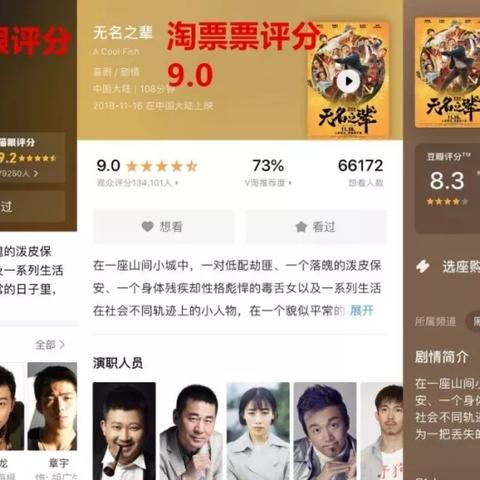Open the full cast list 全部

pyautogui.click(x=50, y=345)
